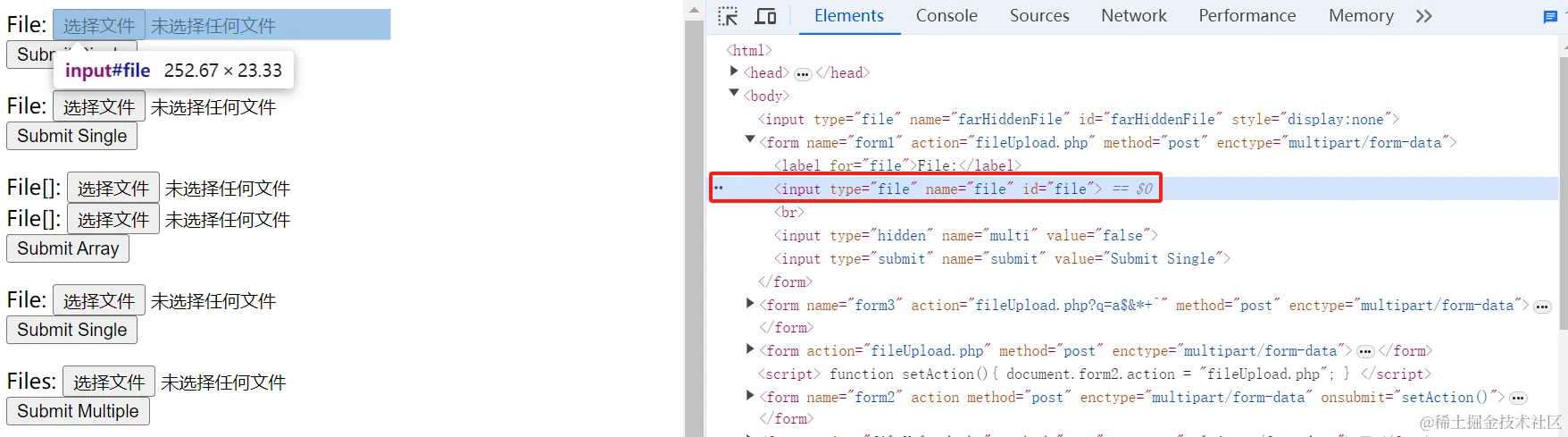
Task: Switch to the Console tab
Action: 947,16
